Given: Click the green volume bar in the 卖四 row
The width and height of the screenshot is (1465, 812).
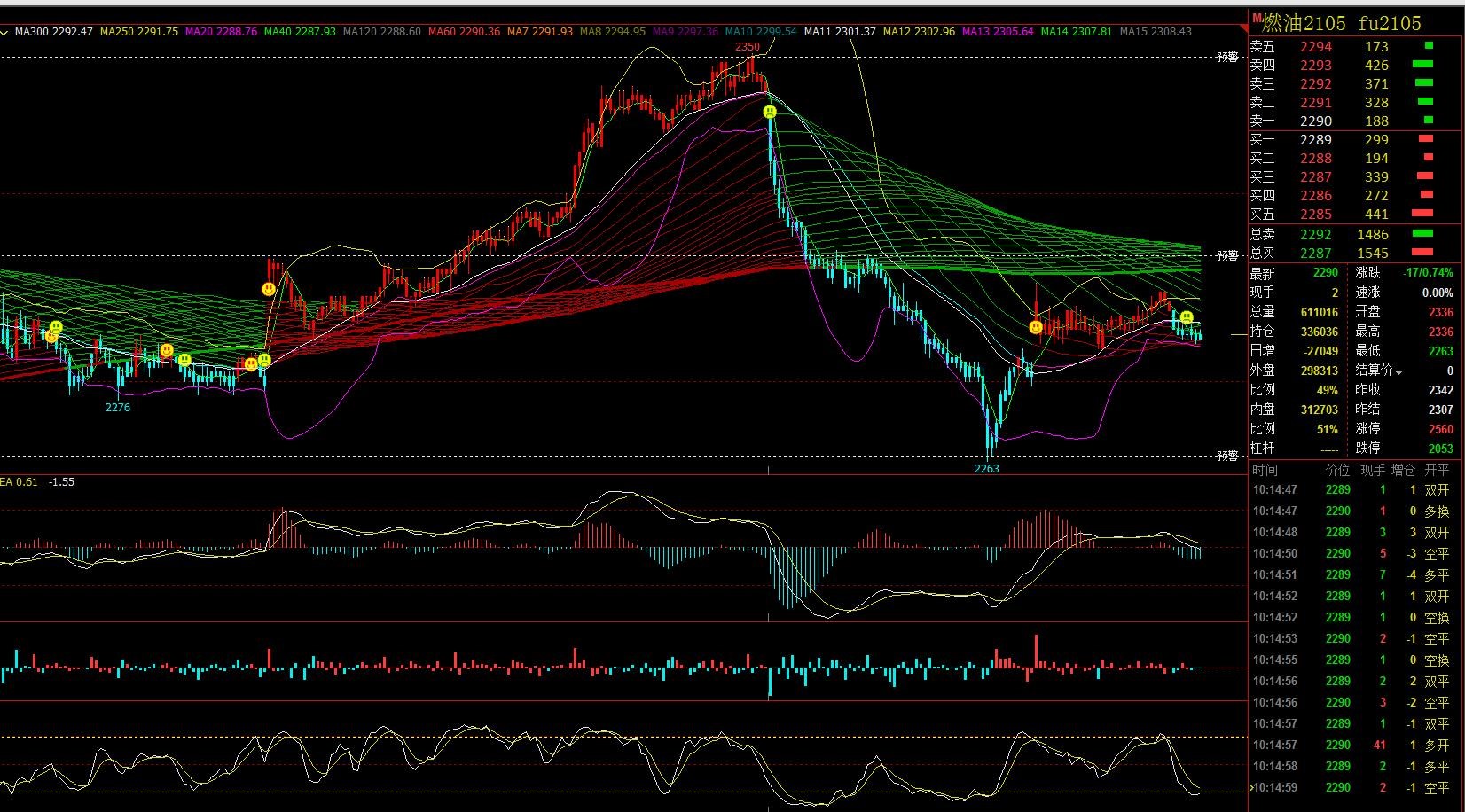Looking at the screenshot, I should (x=1422, y=65).
